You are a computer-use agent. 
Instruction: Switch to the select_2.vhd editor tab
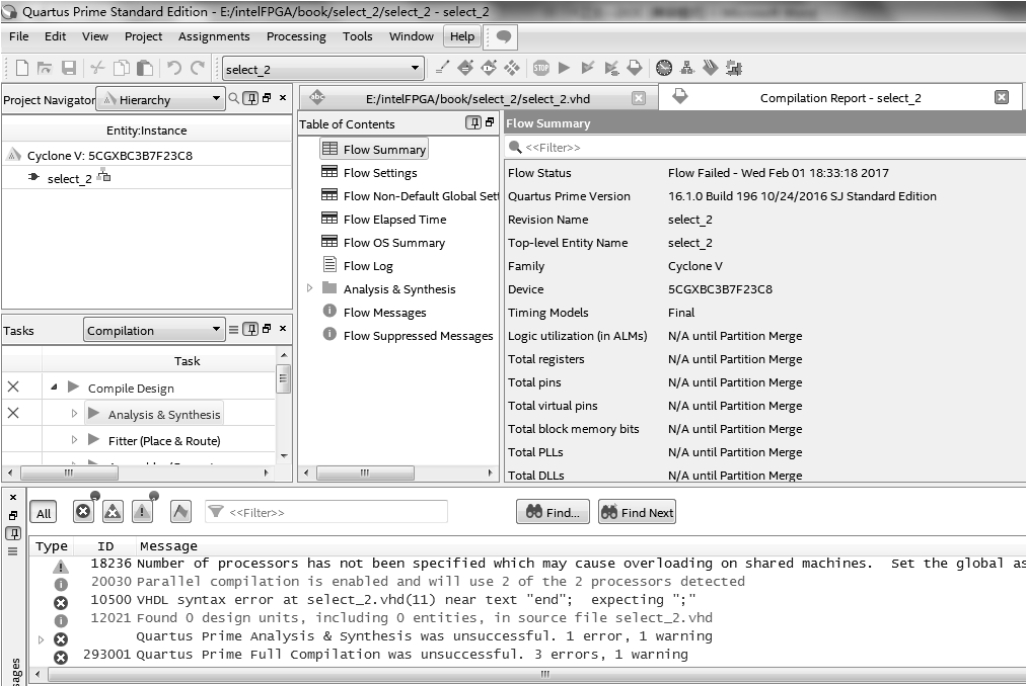[476, 99]
